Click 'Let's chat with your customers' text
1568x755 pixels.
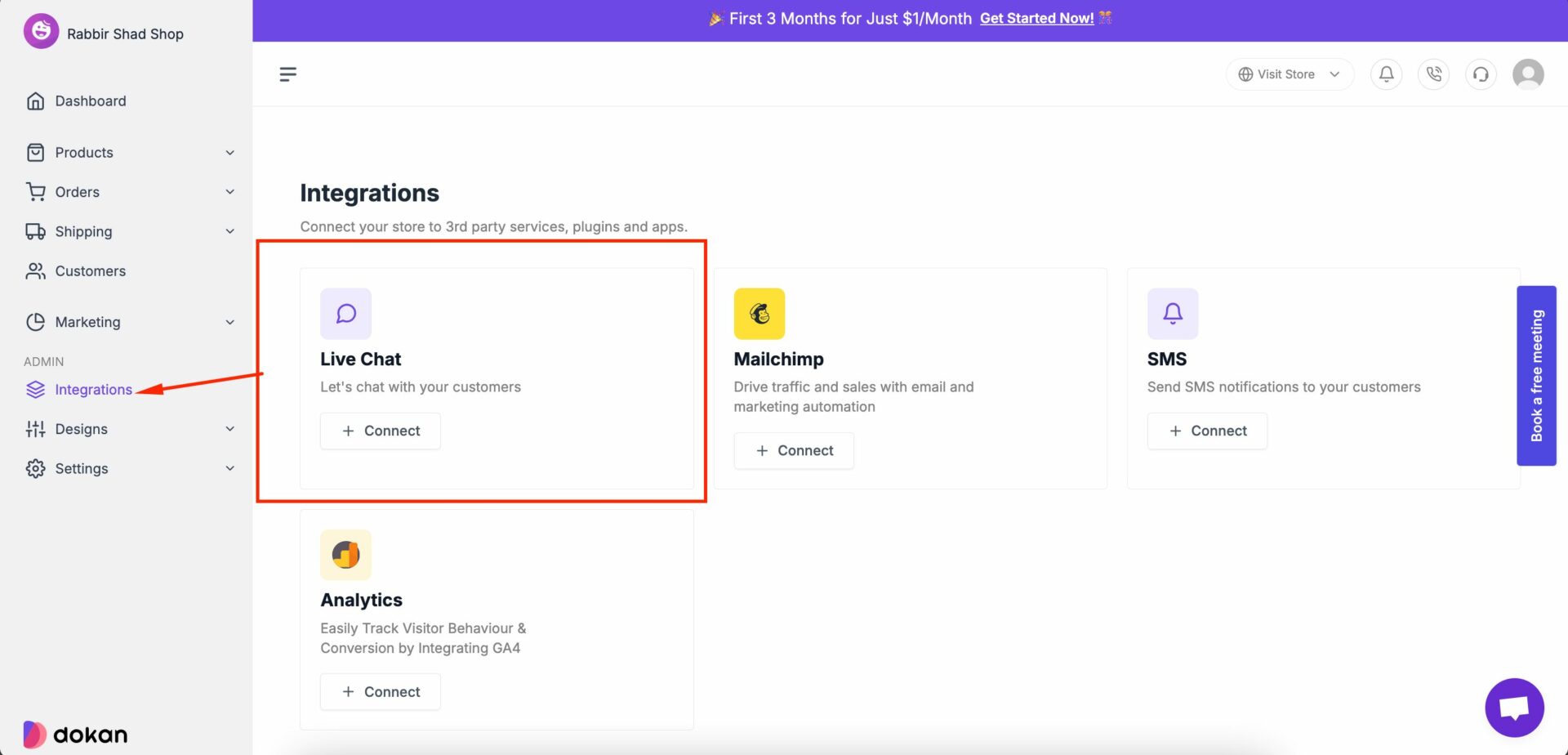421,387
